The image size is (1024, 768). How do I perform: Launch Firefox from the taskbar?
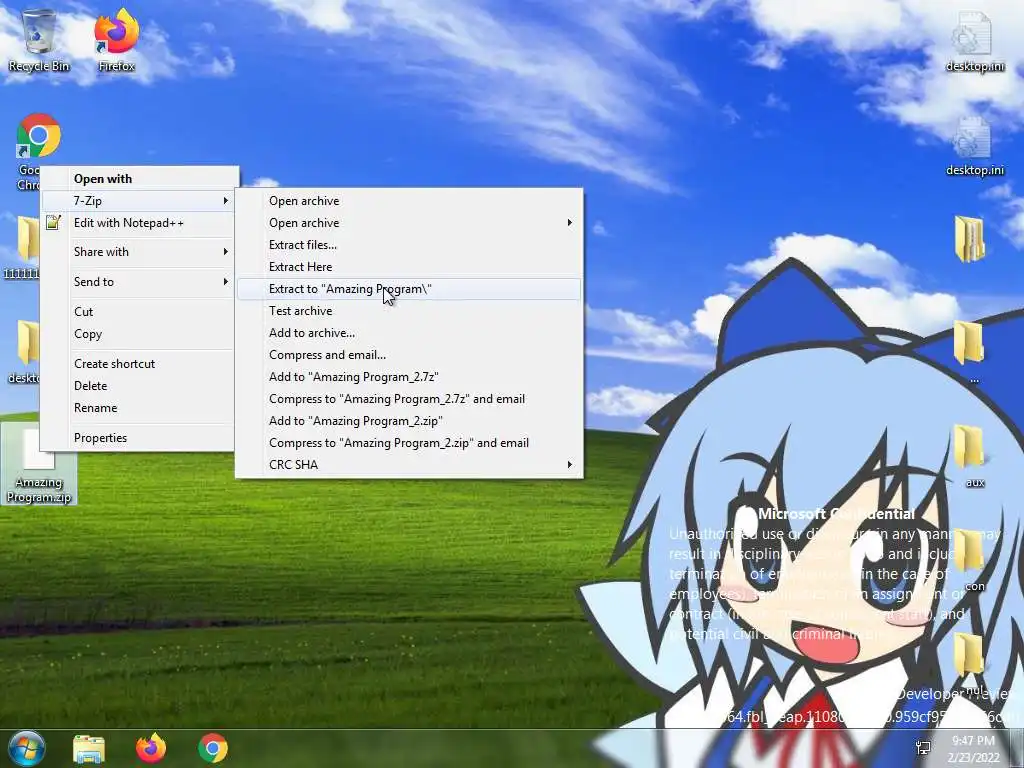click(151, 748)
